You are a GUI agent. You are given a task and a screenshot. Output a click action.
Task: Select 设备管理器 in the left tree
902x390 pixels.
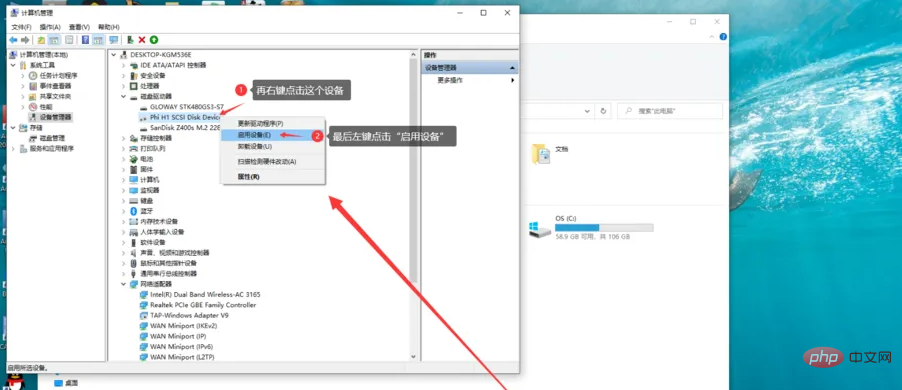point(56,117)
